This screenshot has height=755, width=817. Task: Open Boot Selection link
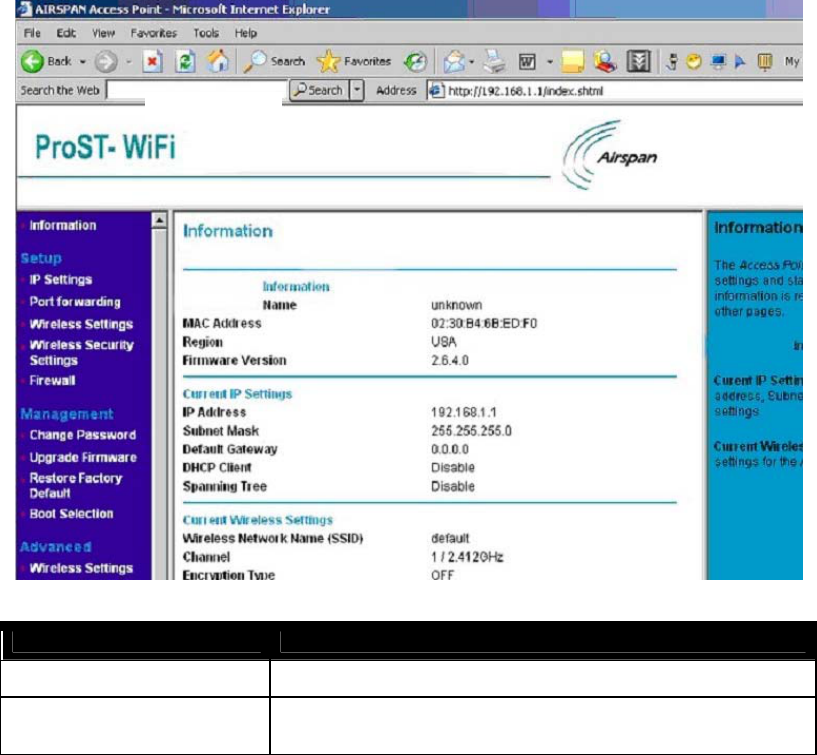[x=71, y=514]
